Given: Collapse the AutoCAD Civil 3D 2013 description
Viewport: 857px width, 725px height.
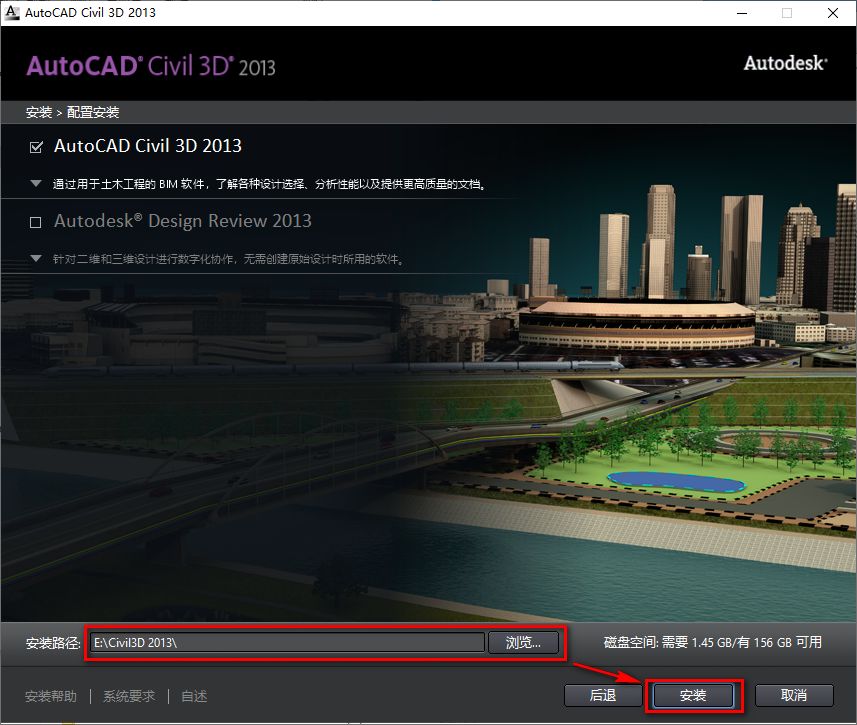Looking at the screenshot, I should coord(33,183).
